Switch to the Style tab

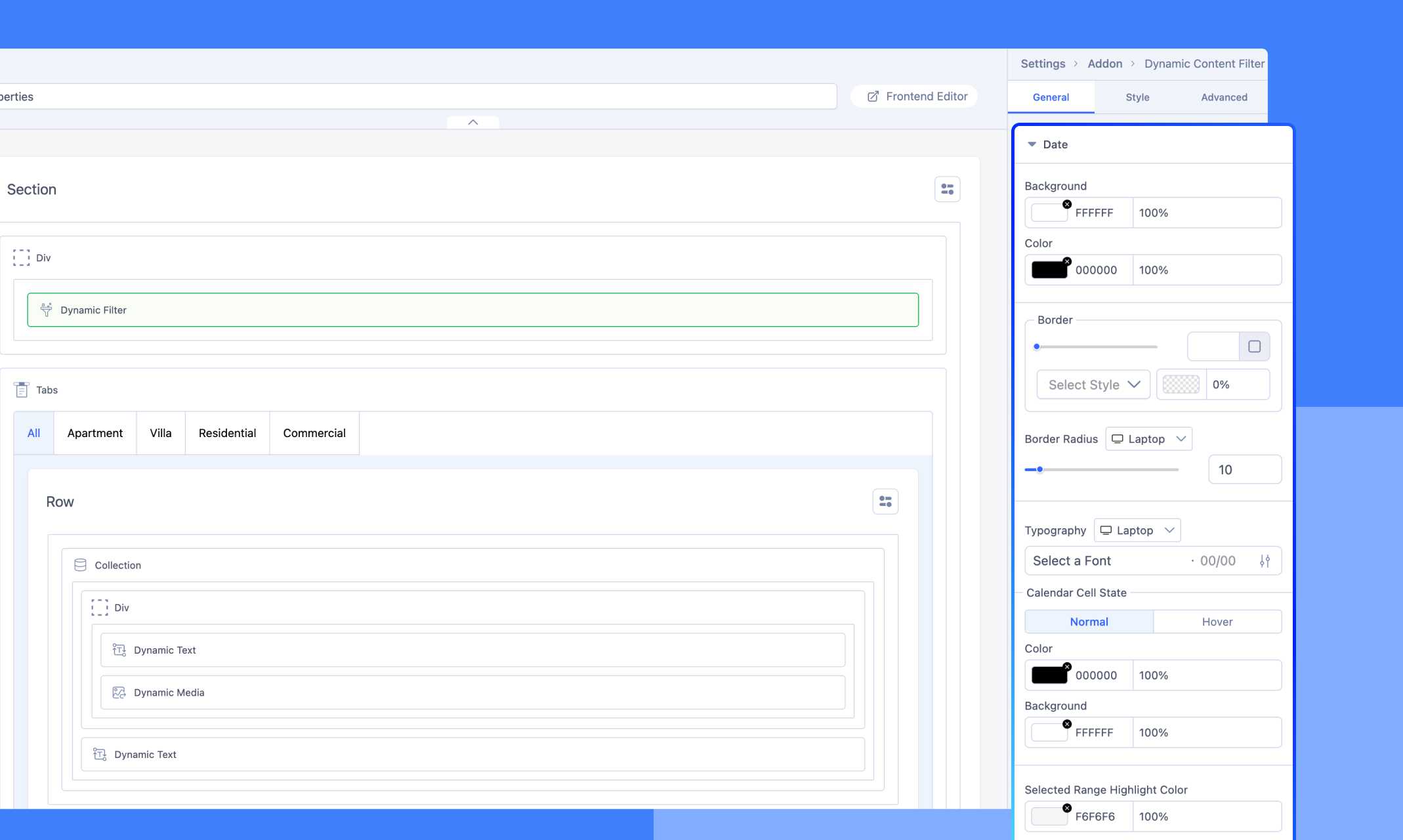[x=1137, y=97]
